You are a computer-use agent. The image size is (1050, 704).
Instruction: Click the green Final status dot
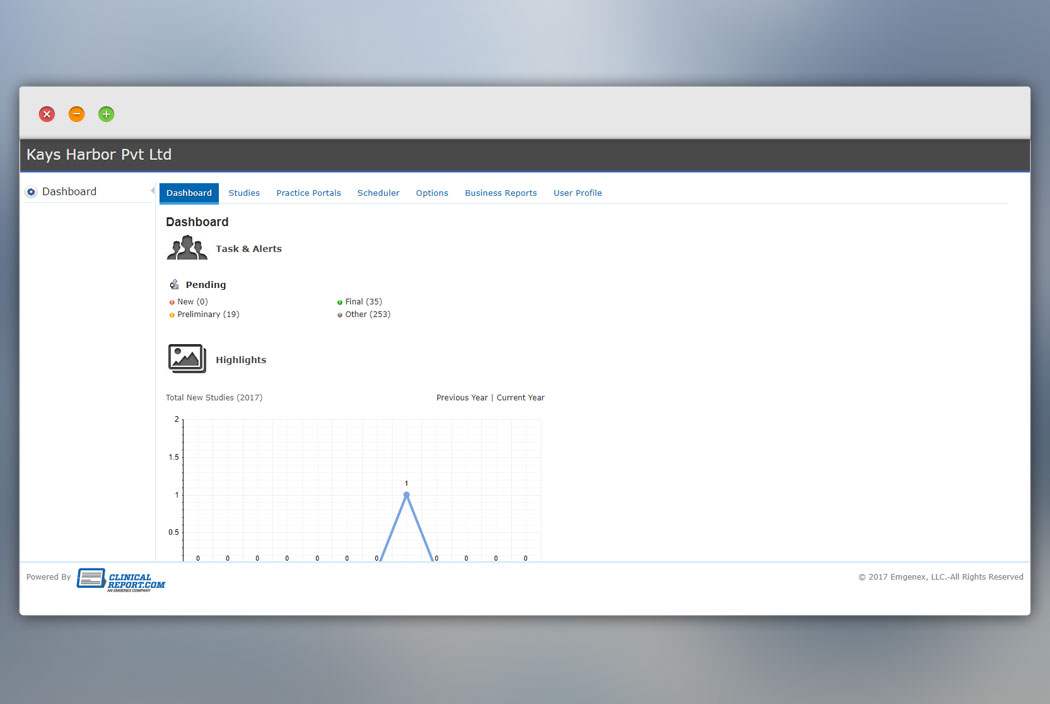(x=340, y=302)
